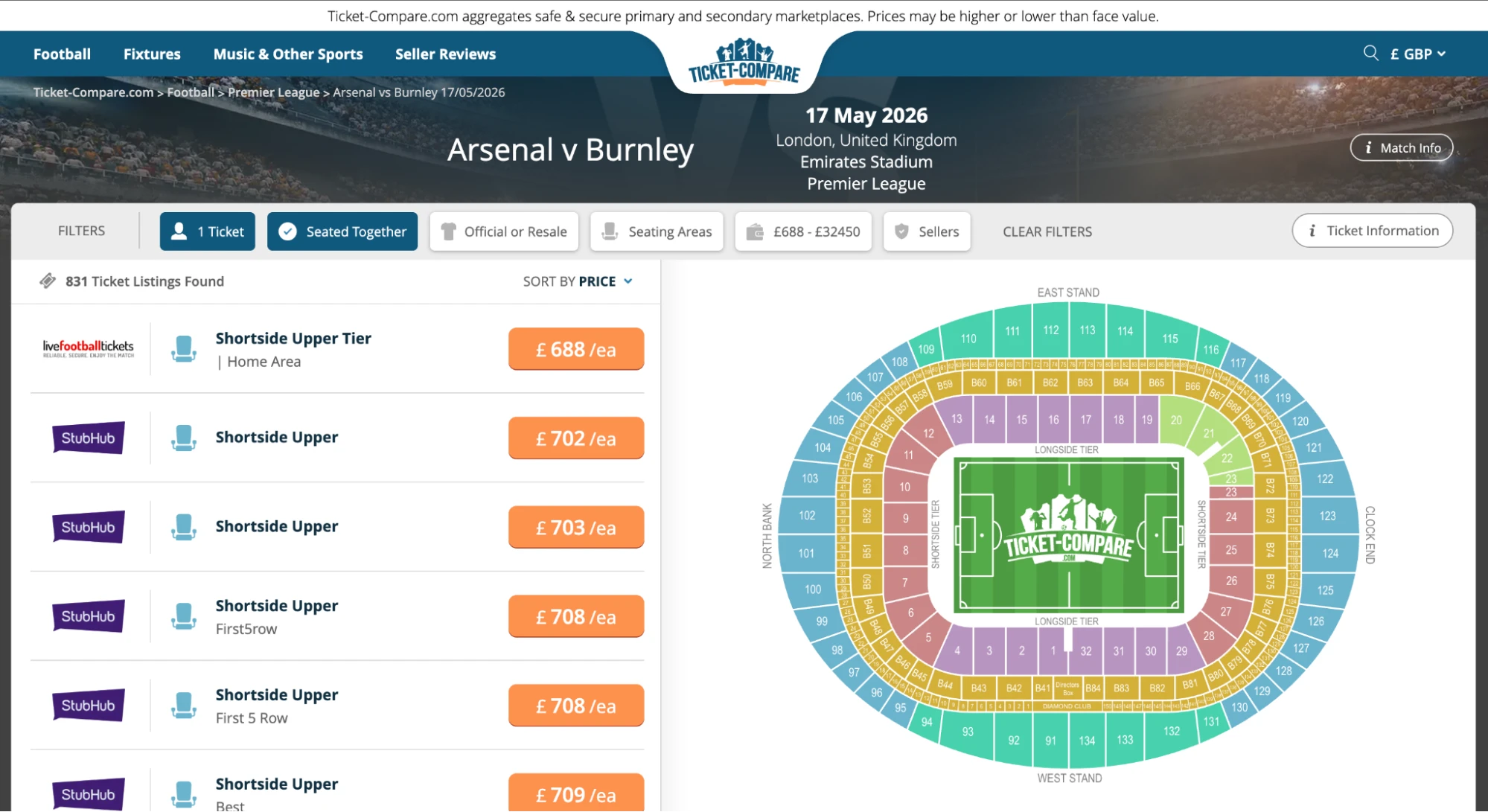Select stadium section 112 on the map

(1050, 330)
